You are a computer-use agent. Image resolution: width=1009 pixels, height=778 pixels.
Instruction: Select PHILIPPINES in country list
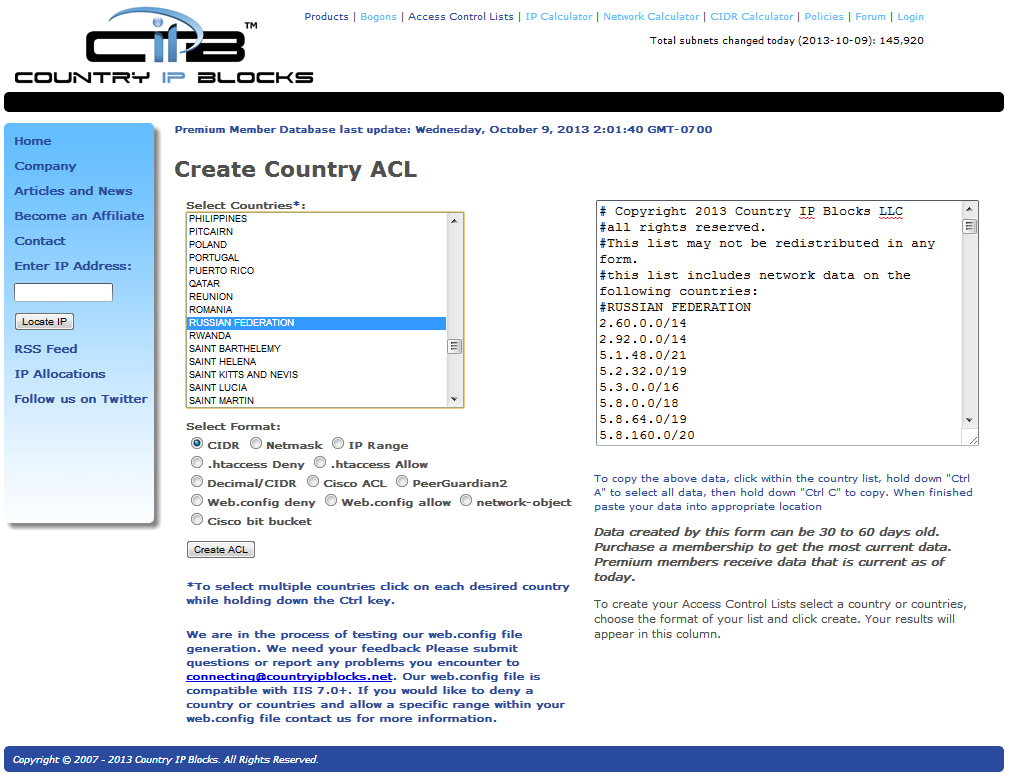[x=317, y=219]
